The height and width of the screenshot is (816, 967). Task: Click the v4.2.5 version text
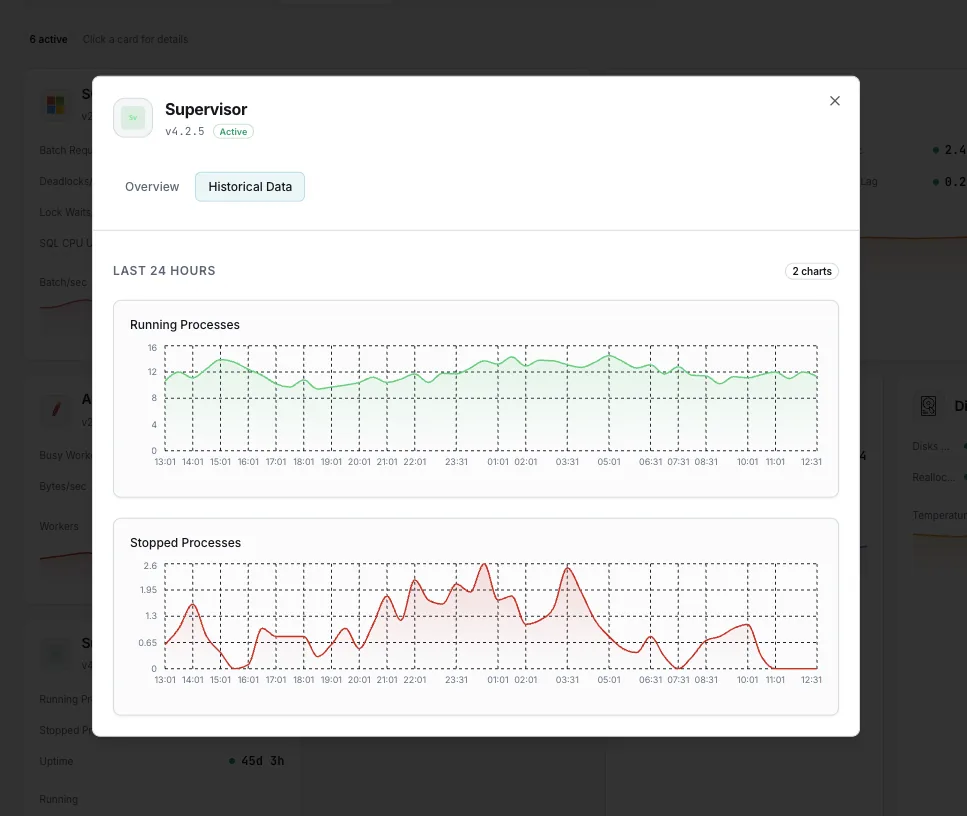click(x=184, y=132)
